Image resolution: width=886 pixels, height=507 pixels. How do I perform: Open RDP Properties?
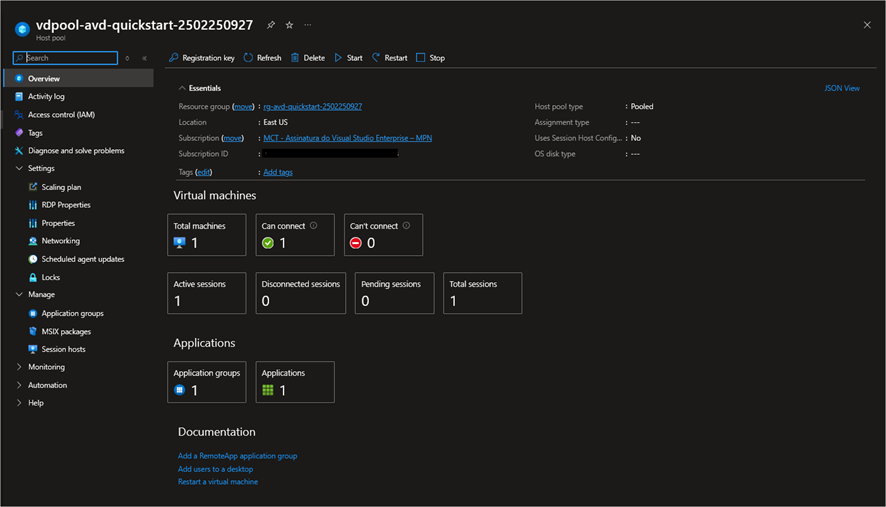[x=66, y=205]
